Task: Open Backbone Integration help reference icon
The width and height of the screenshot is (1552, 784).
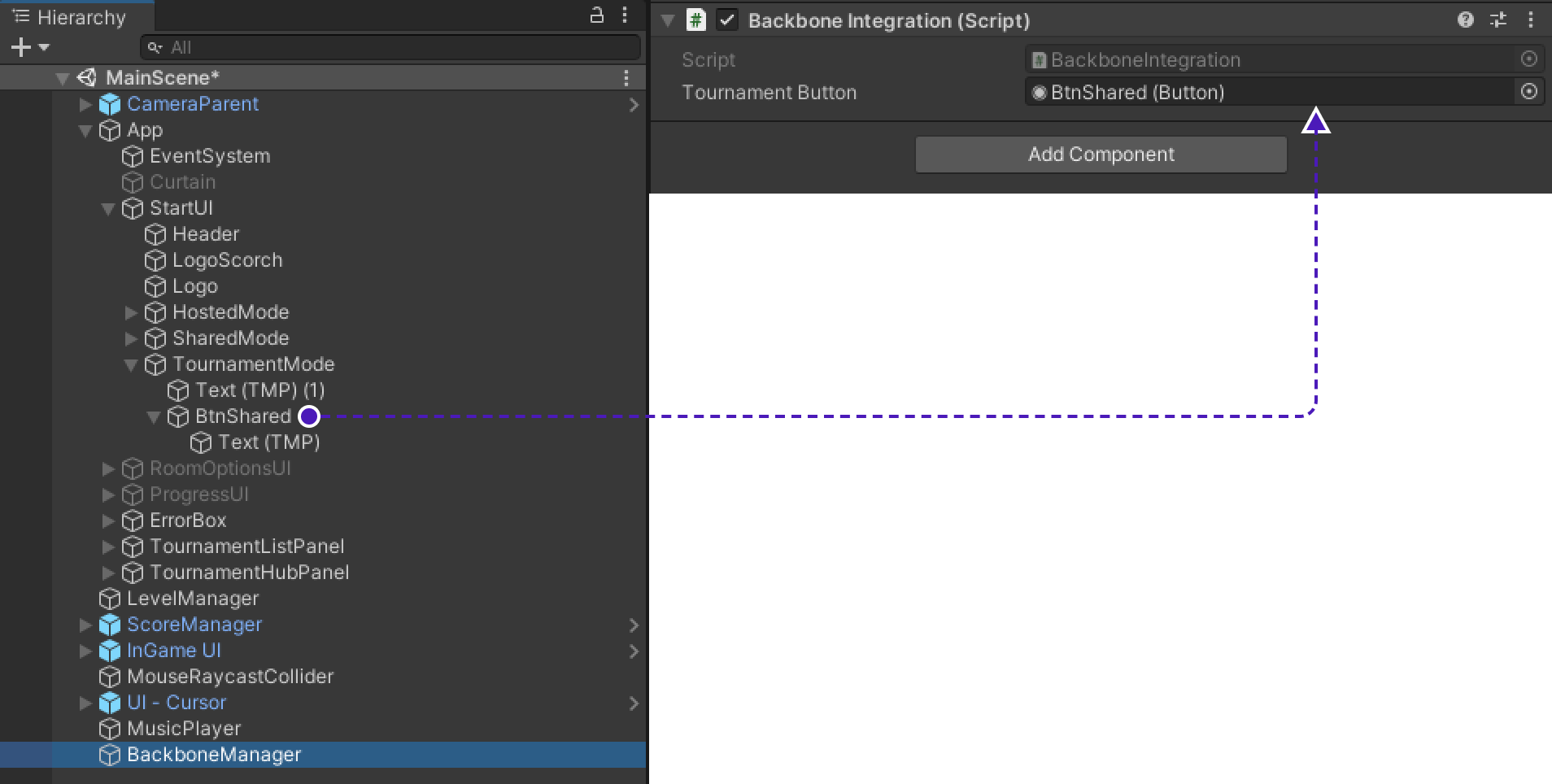Action: point(1465,20)
